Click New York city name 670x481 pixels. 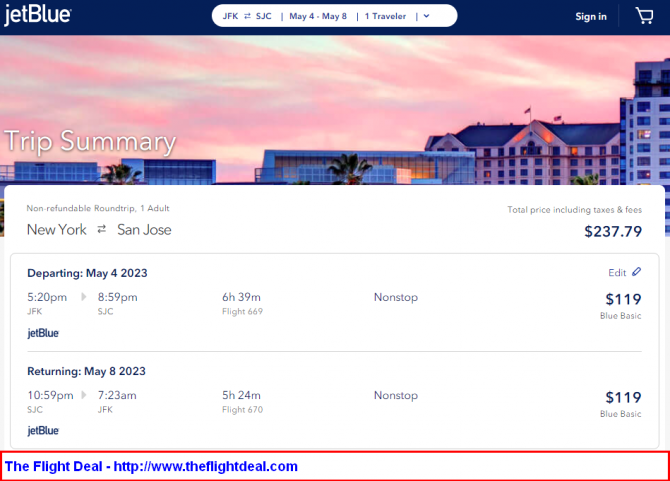coord(57,230)
